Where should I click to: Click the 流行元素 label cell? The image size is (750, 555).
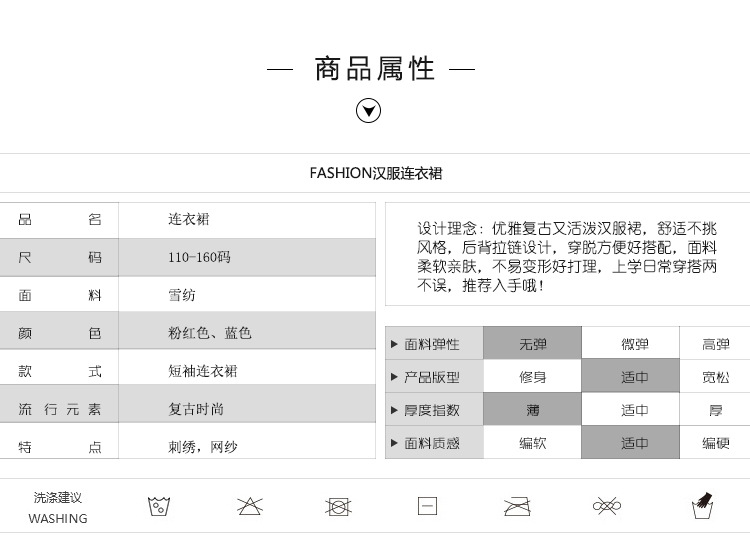59,404
